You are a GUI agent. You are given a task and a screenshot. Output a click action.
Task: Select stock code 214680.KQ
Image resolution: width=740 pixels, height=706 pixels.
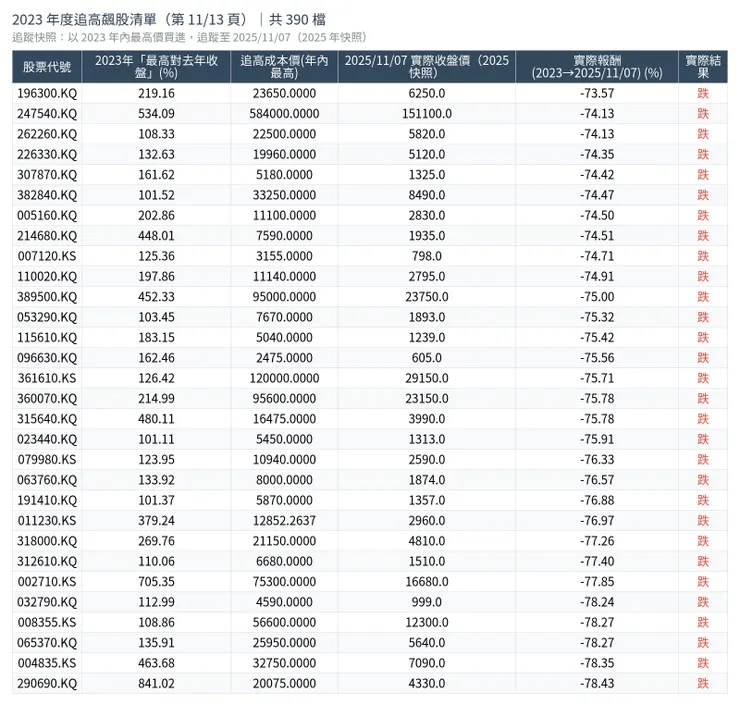(47, 236)
